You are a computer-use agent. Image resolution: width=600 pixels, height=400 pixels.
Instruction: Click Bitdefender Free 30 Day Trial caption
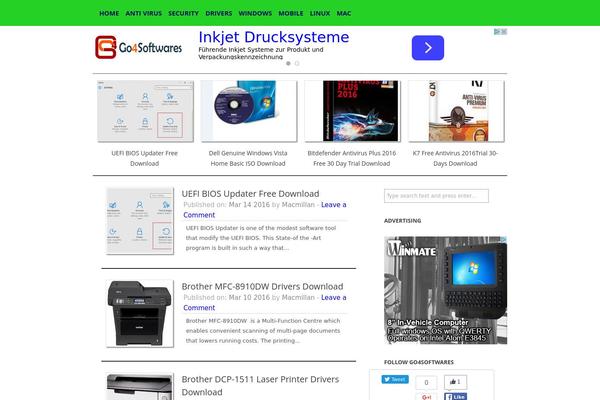352,158
